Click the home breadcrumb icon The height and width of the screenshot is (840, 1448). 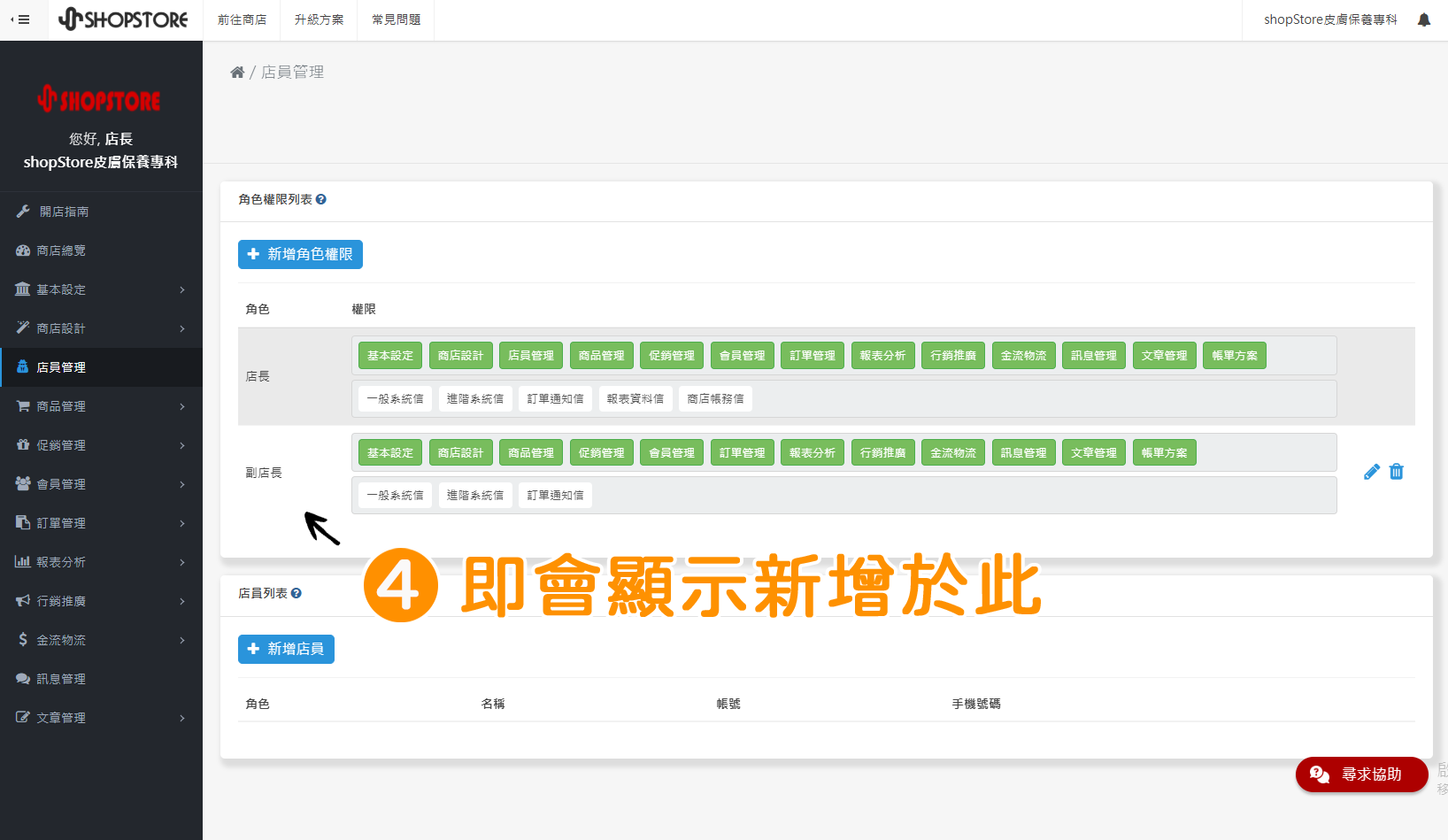[x=237, y=73]
